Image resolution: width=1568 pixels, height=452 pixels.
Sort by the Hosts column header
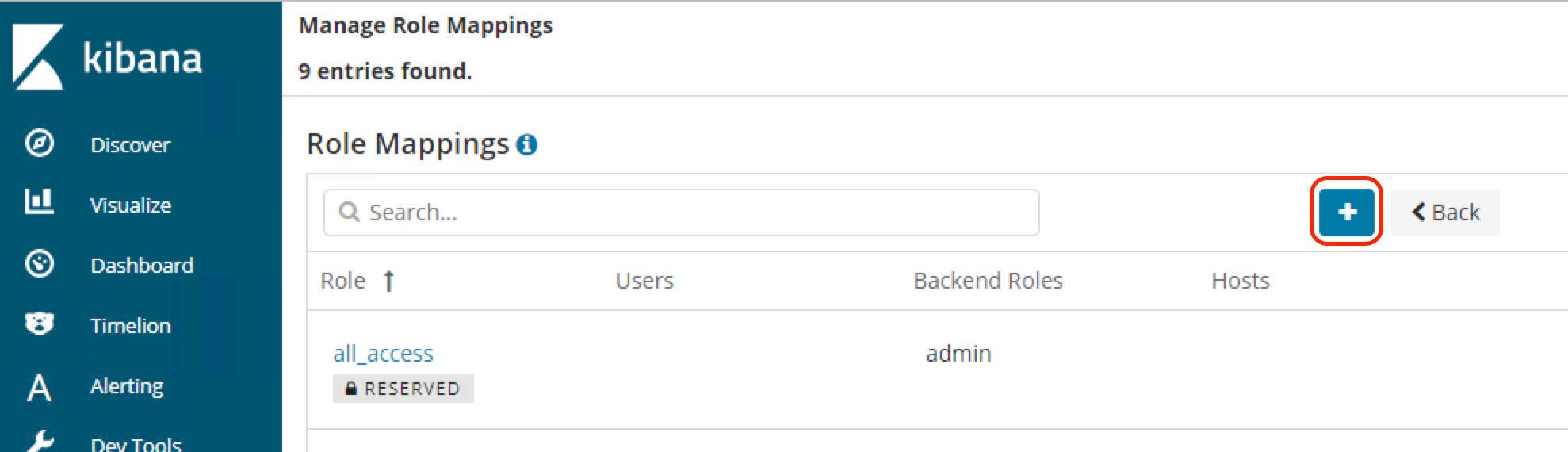click(1240, 281)
